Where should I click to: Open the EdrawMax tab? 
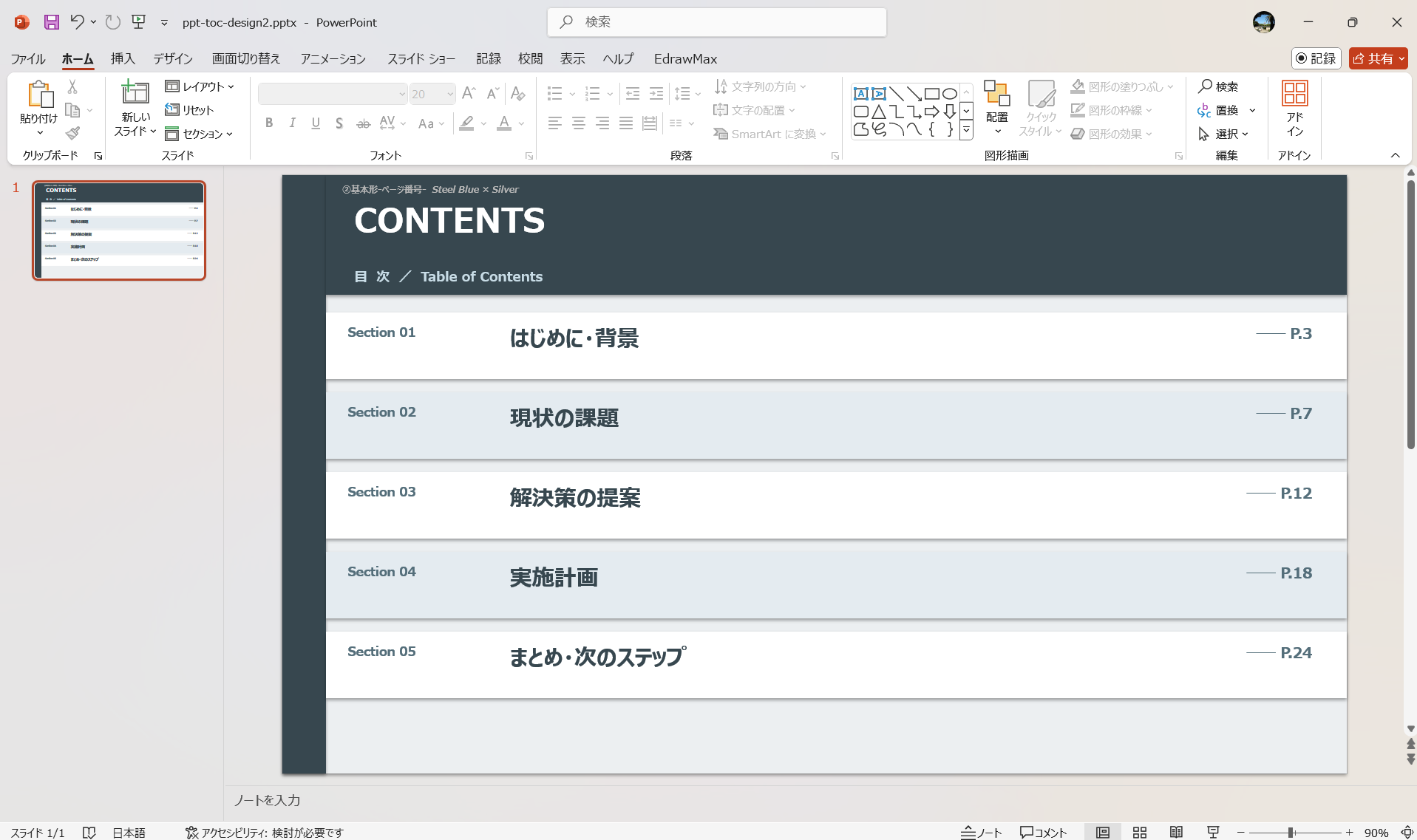coord(685,58)
